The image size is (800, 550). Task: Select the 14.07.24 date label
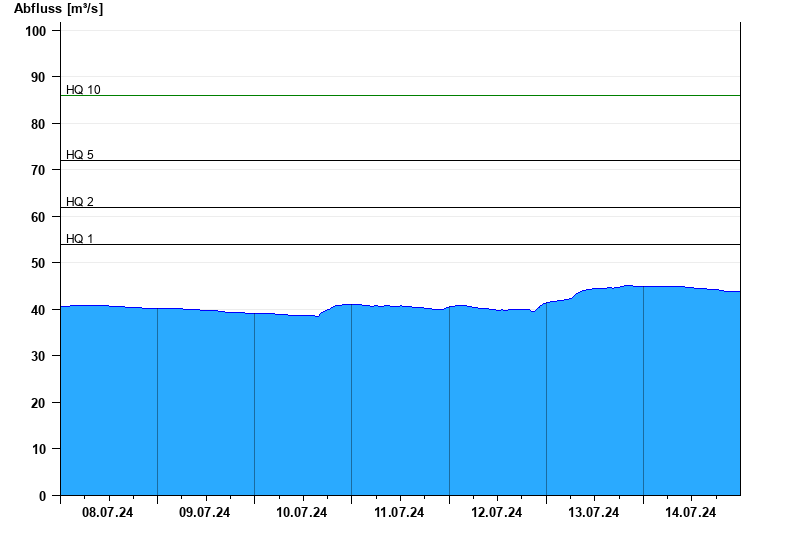691,513
